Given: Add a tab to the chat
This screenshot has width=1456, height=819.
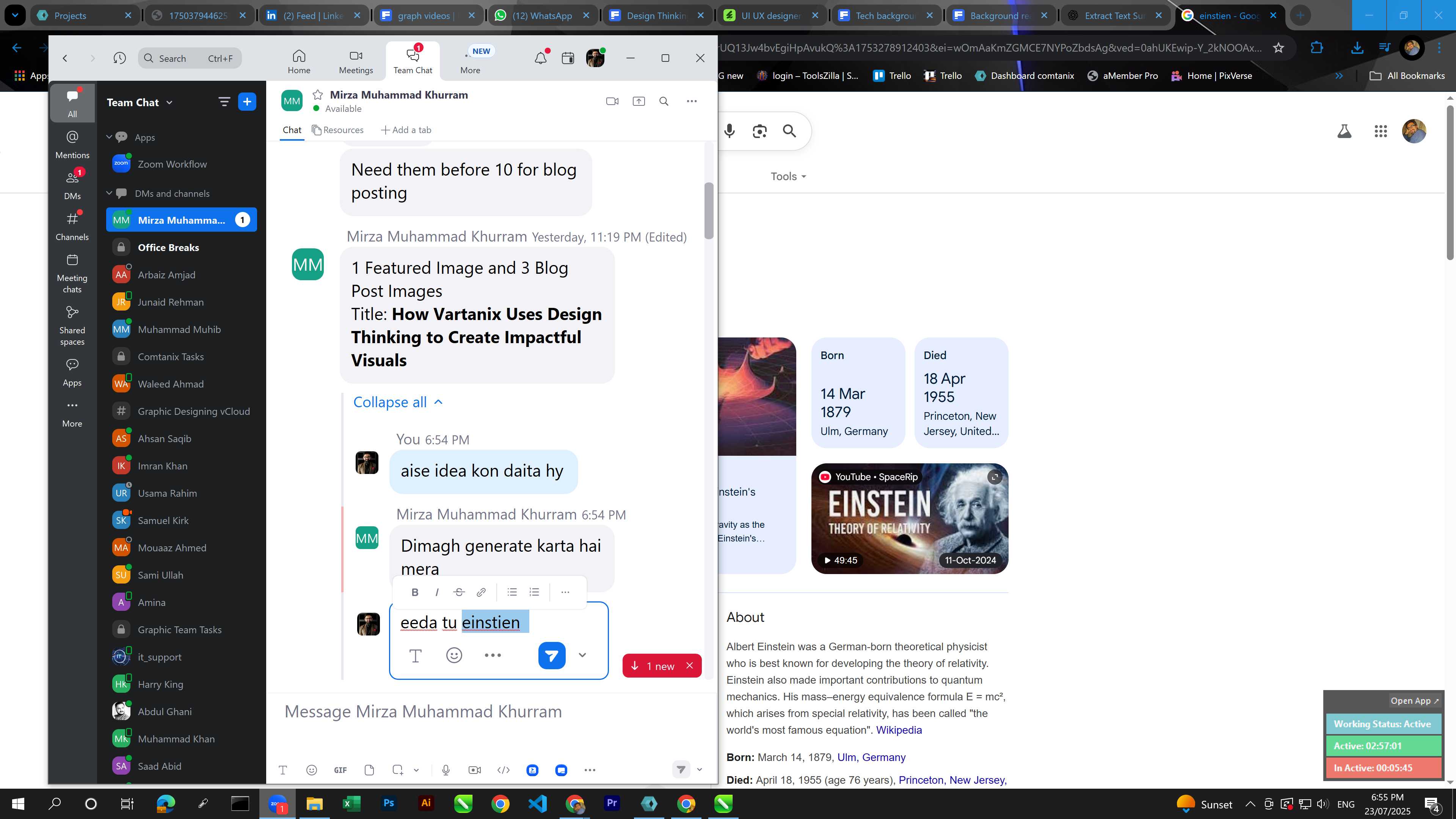Looking at the screenshot, I should click(x=406, y=130).
